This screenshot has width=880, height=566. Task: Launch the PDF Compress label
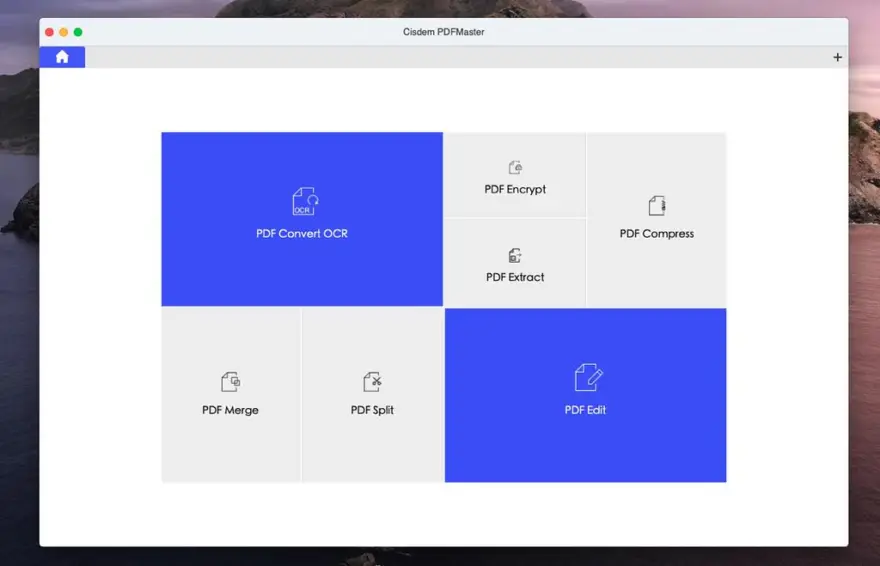657,233
